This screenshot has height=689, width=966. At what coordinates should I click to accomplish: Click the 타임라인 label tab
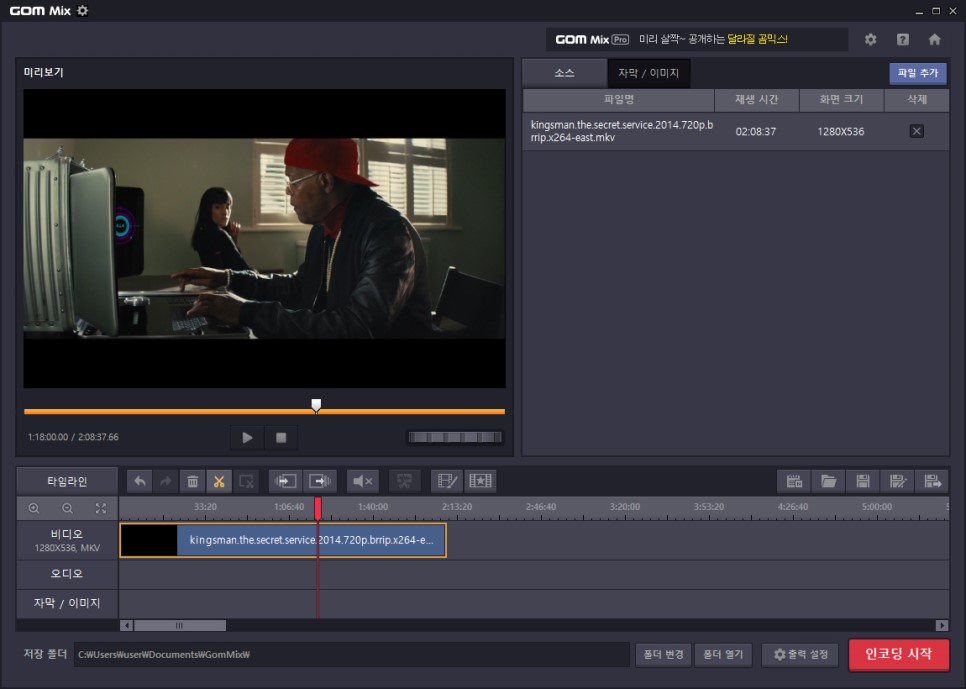coord(67,481)
